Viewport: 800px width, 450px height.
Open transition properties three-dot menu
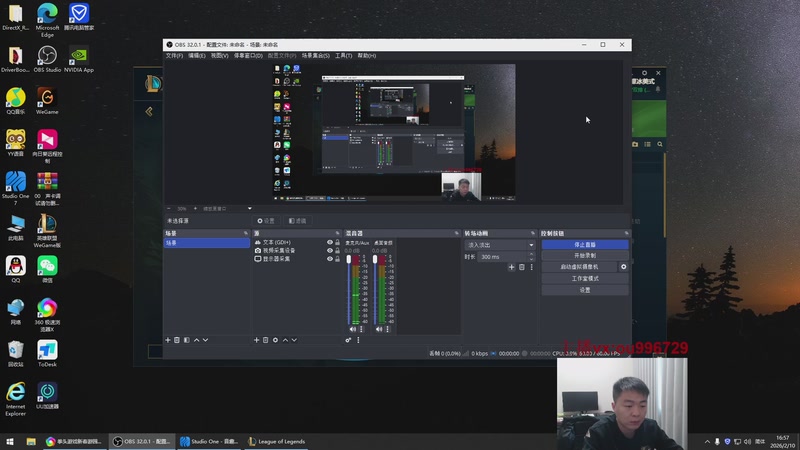pyautogui.click(x=531, y=267)
